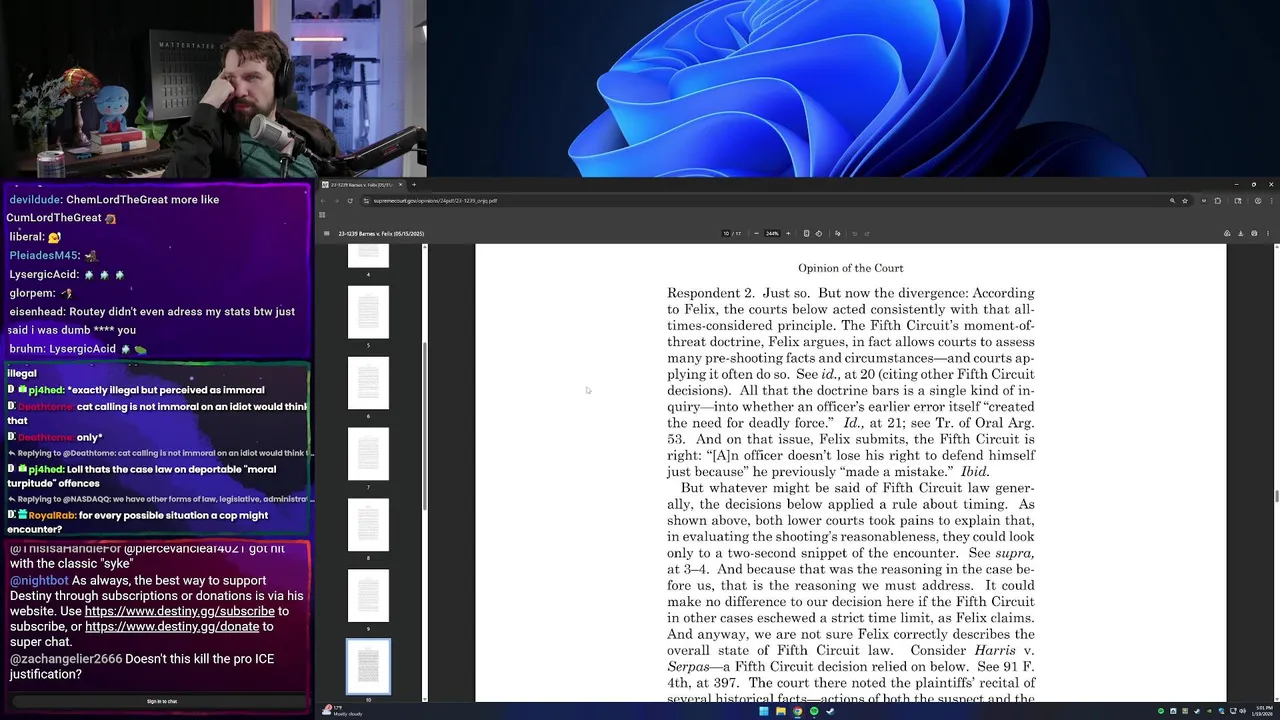The image size is (1280, 720).
Task: View site information icon in address bar
Action: tap(366, 201)
